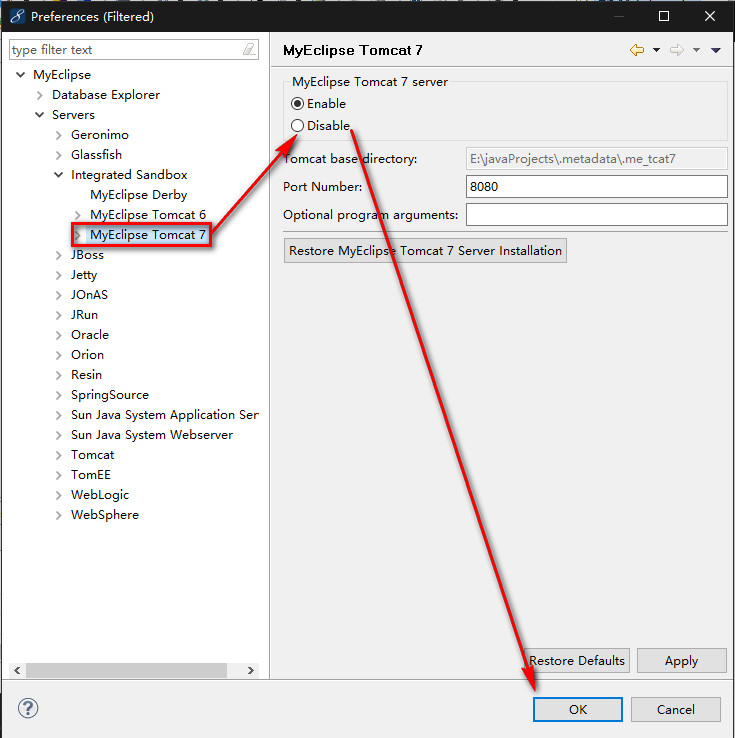Click the tree horizontal scrollbar thumb

click(x=126, y=670)
